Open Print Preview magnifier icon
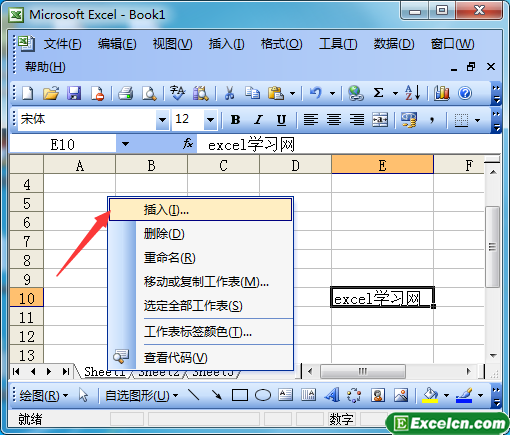The height and width of the screenshot is (435, 510). tap(149, 93)
